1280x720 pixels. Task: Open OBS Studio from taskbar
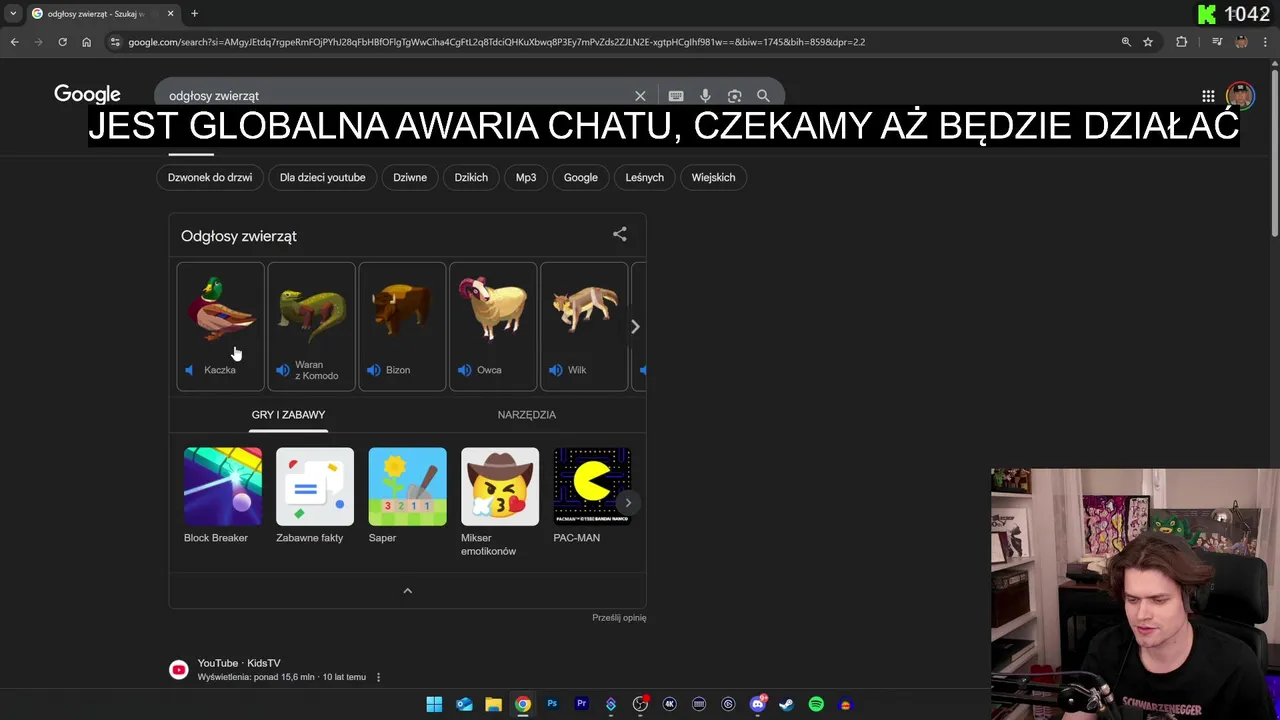click(640, 704)
